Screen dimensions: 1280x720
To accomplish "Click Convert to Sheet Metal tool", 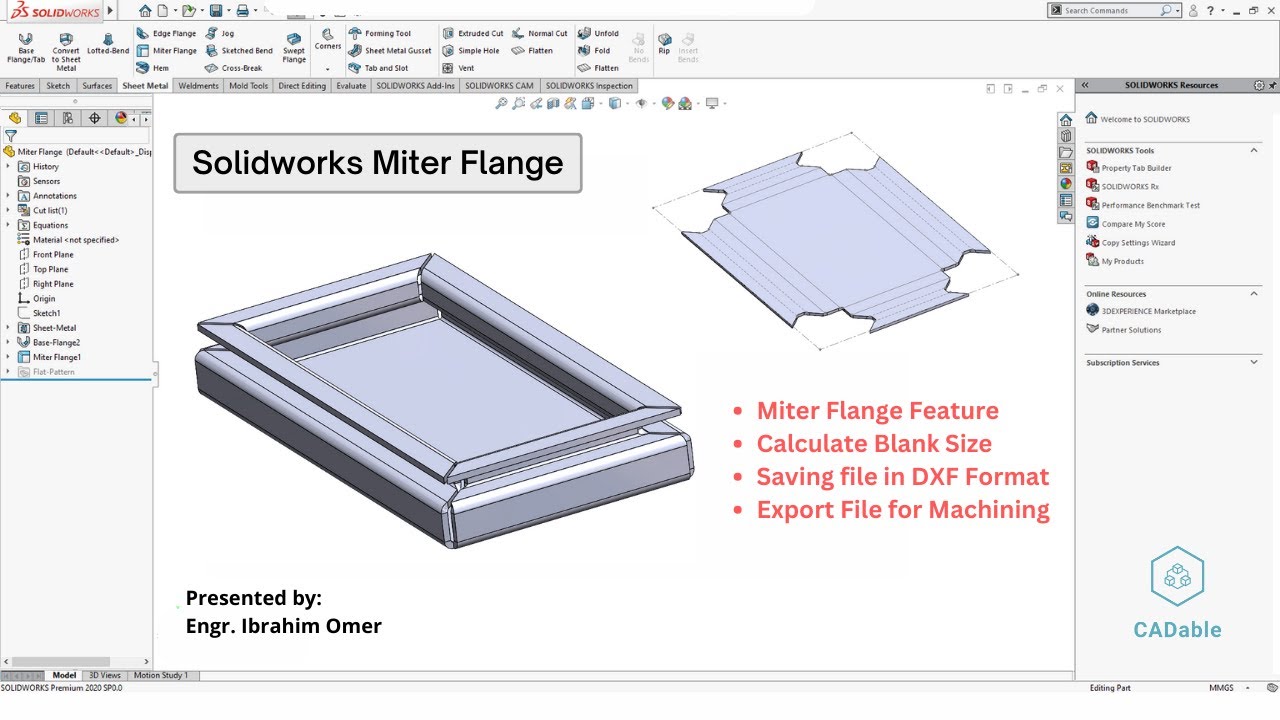I will [x=66, y=50].
